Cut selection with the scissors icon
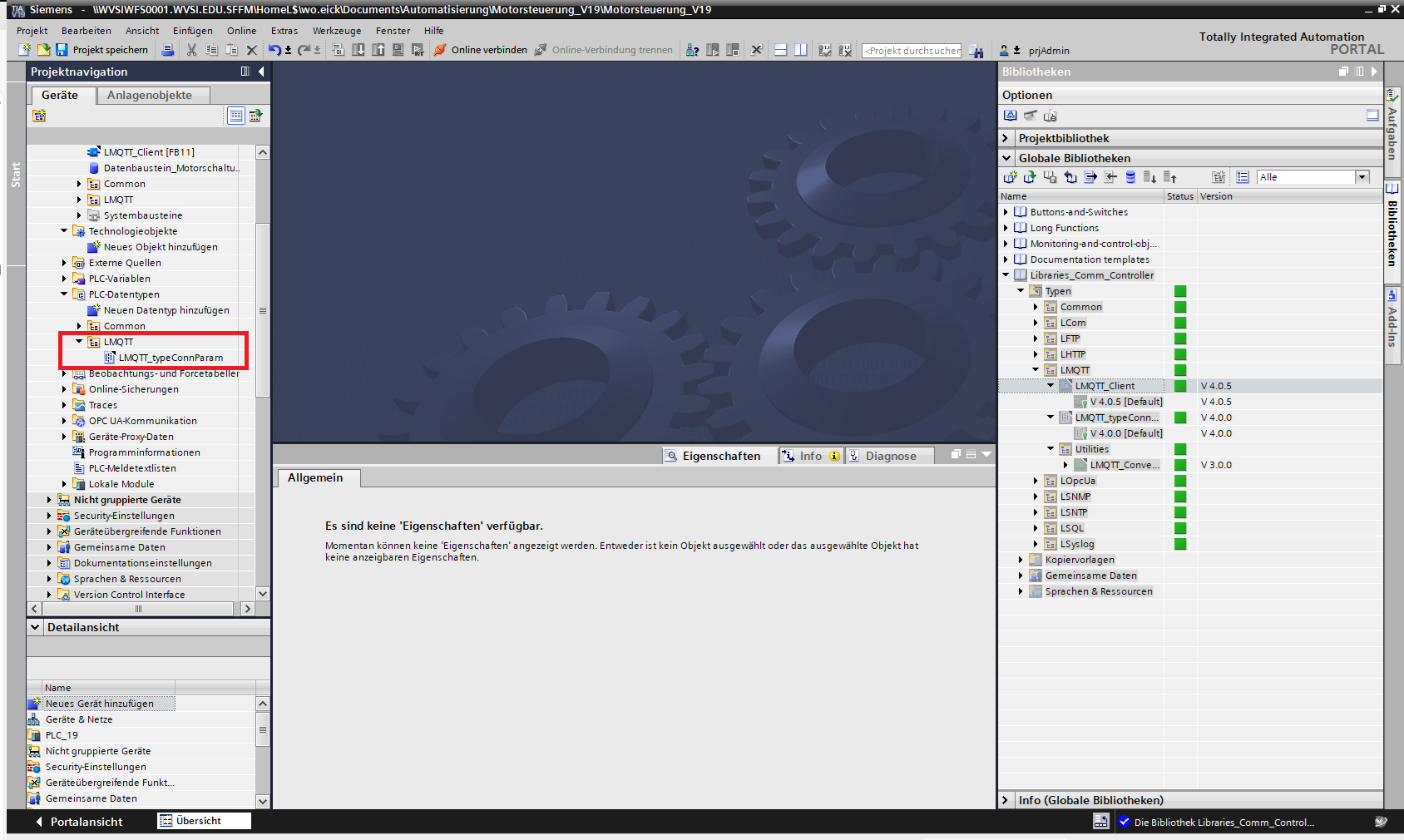The height and width of the screenshot is (840, 1404). tap(192, 50)
